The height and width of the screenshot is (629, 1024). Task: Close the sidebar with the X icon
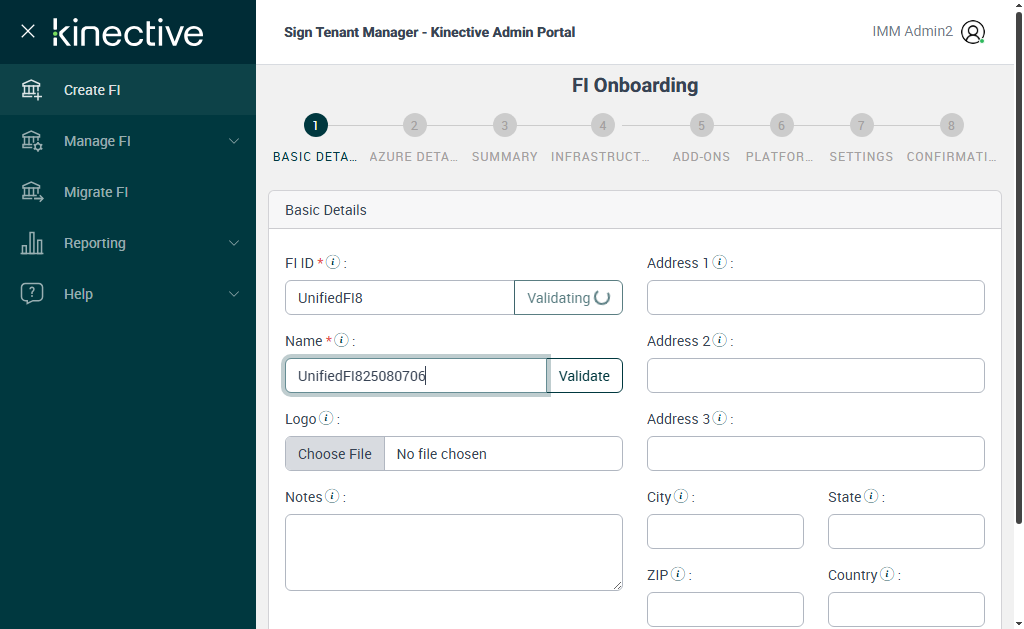pyautogui.click(x=28, y=31)
